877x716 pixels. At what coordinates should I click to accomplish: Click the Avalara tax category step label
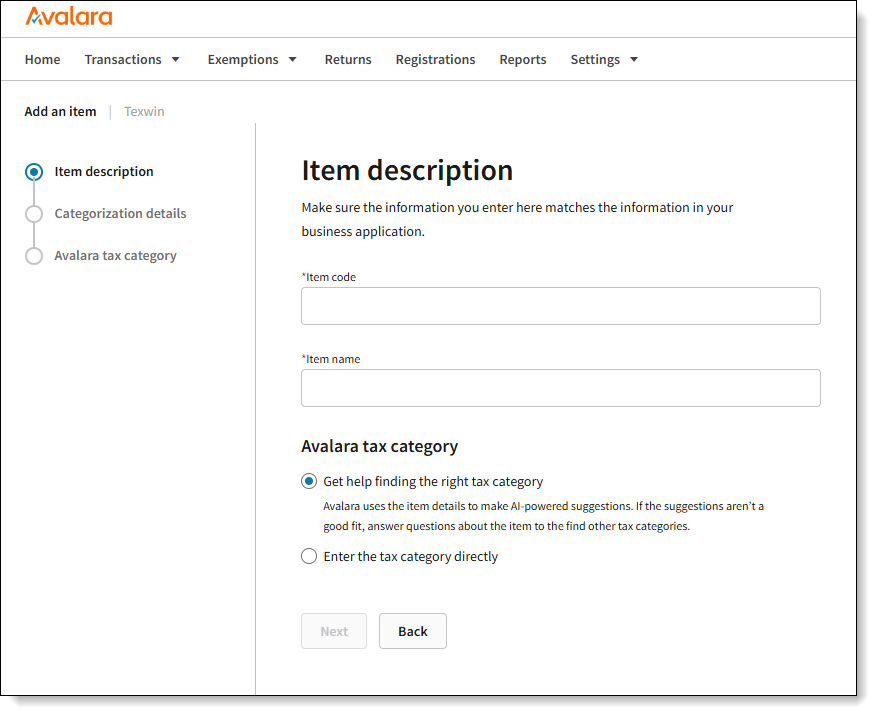115,256
